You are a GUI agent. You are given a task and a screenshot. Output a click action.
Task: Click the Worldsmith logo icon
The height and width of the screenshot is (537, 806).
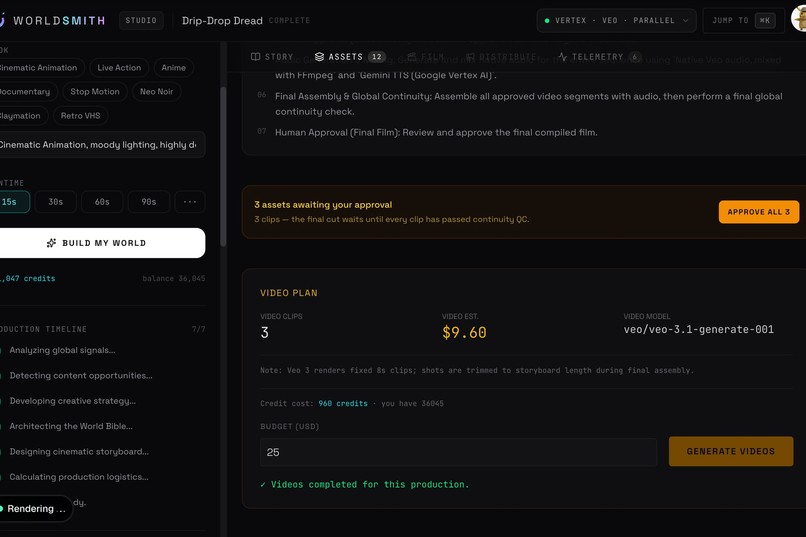pos(2,21)
